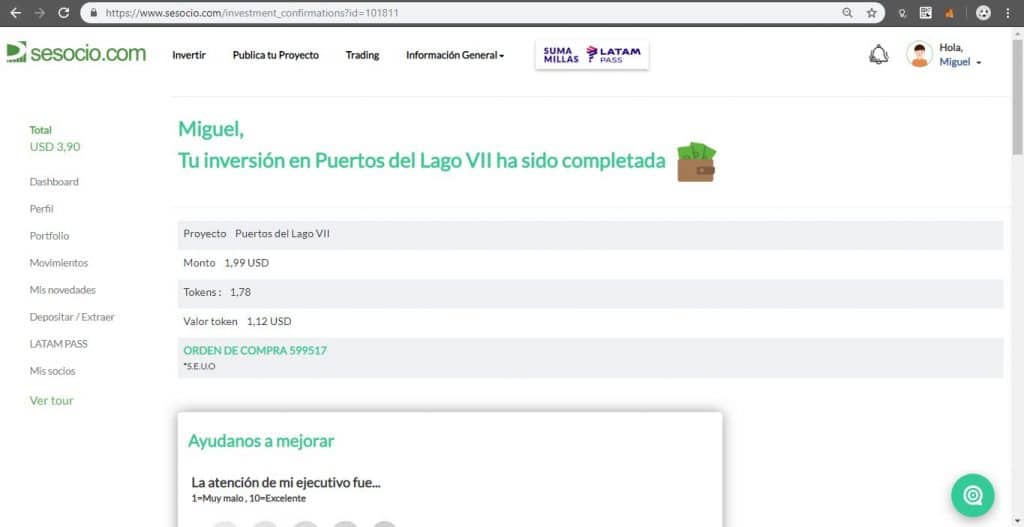Viewport: 1024px width, 527px height.
Task: Expand Información General dropdown
Action: point(455,56)
